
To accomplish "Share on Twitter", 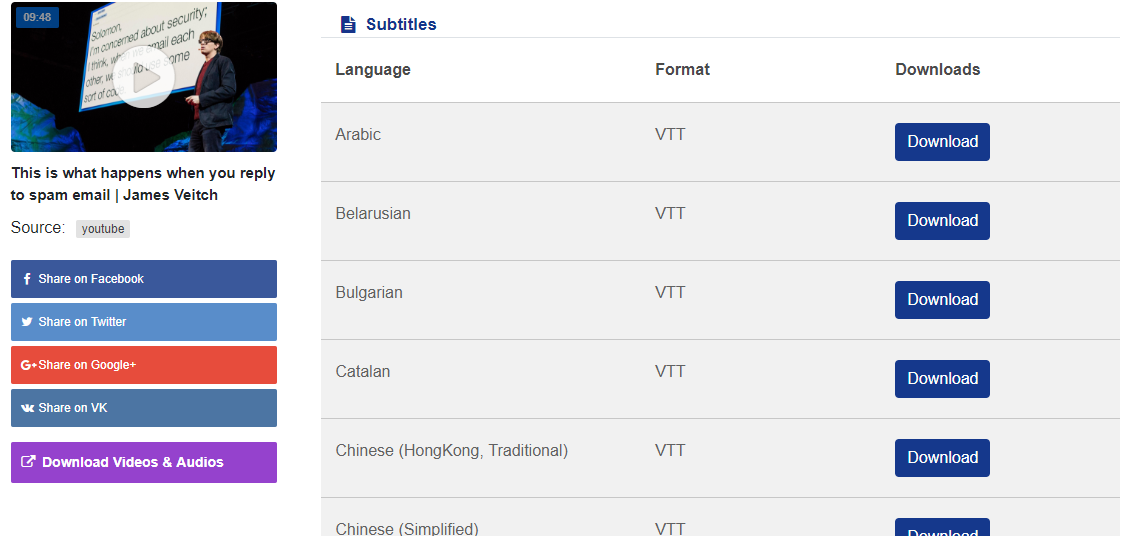I will coord(143,322).
